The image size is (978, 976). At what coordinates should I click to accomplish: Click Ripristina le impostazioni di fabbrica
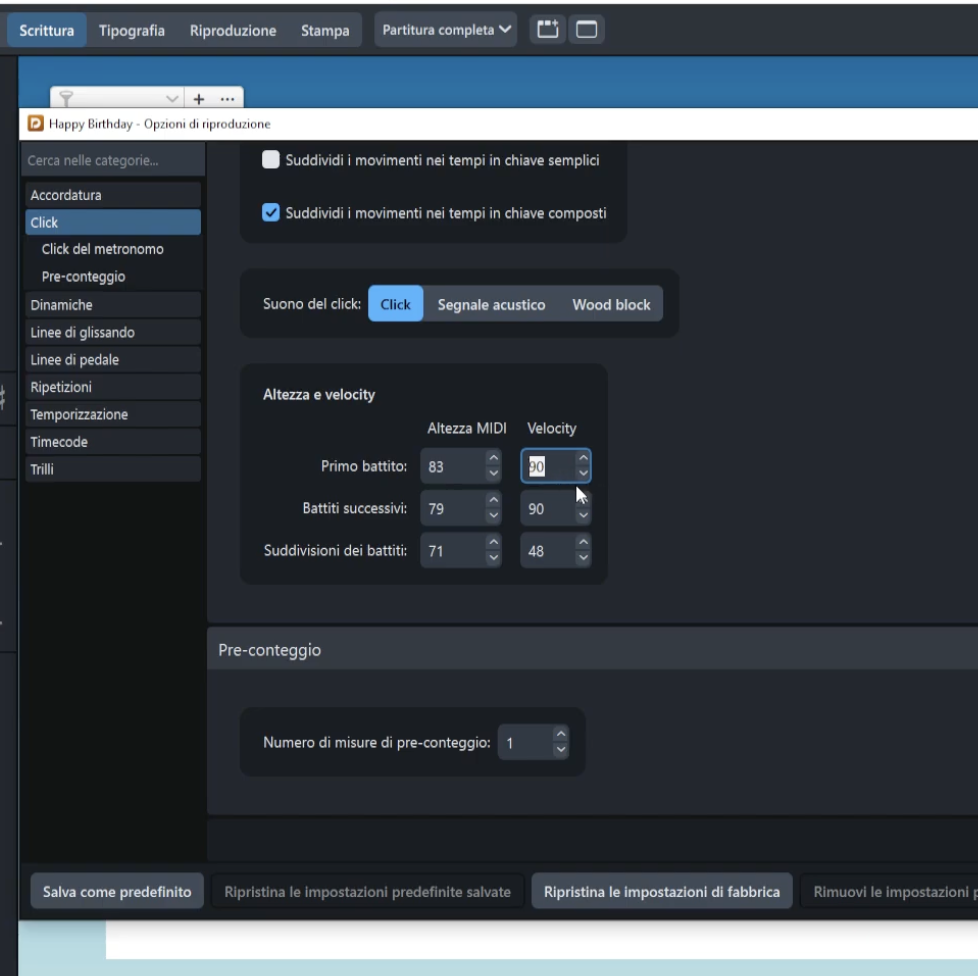point(661,891)
